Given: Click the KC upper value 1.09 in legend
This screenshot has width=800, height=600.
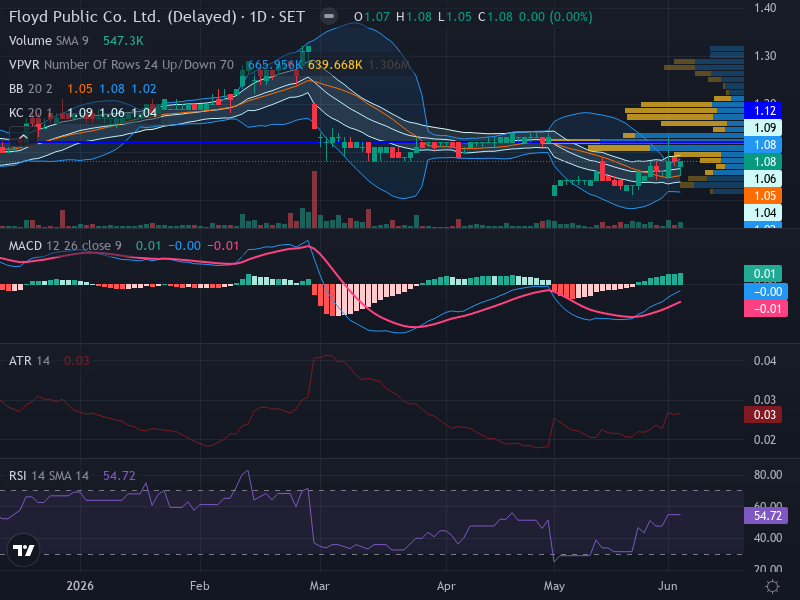Looking at the screenshot, I should click(x=80, y=112).
